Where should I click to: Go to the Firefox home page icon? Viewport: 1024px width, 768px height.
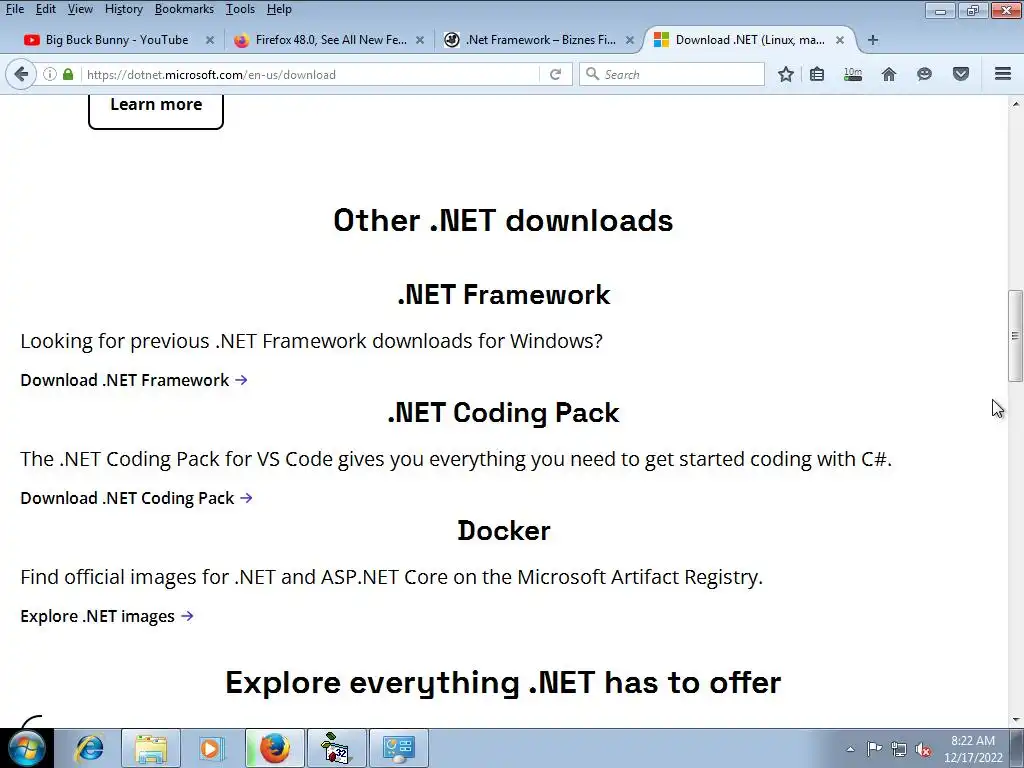click(889, 74)
